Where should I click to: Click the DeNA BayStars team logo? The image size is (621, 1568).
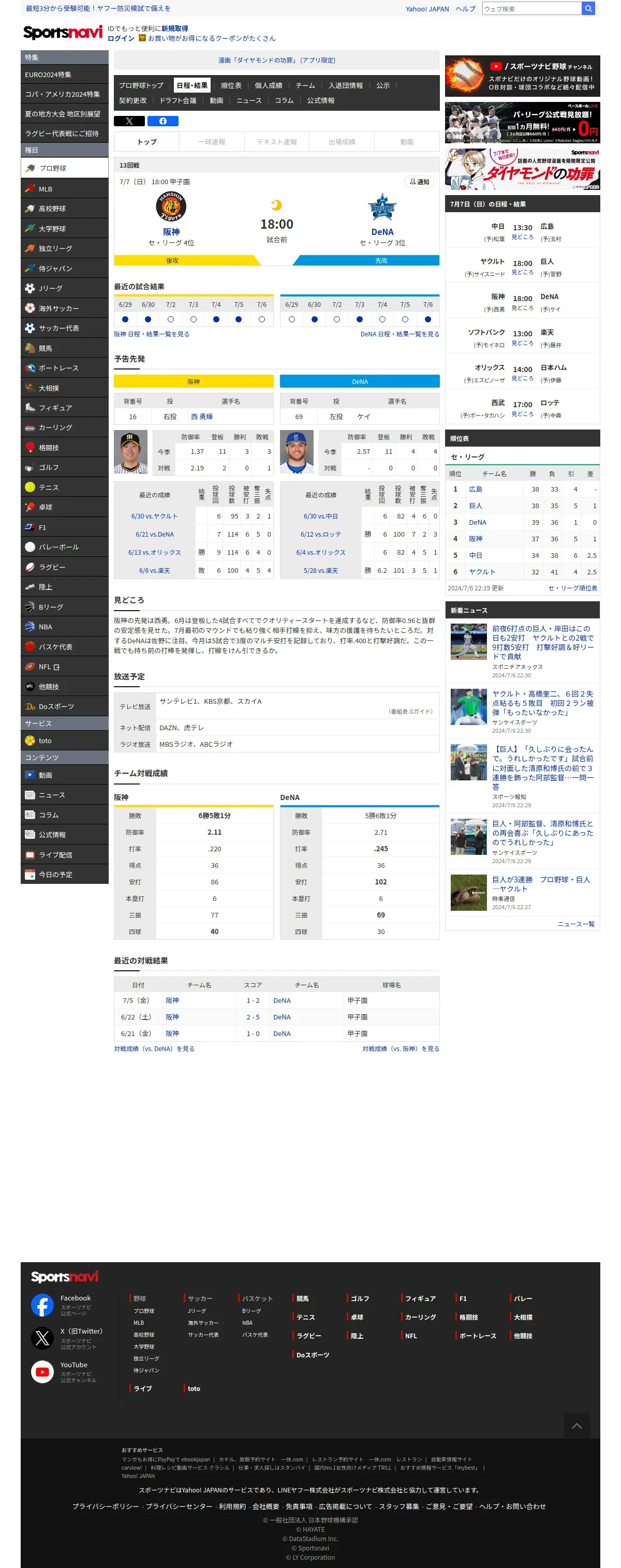pos(382,208)
